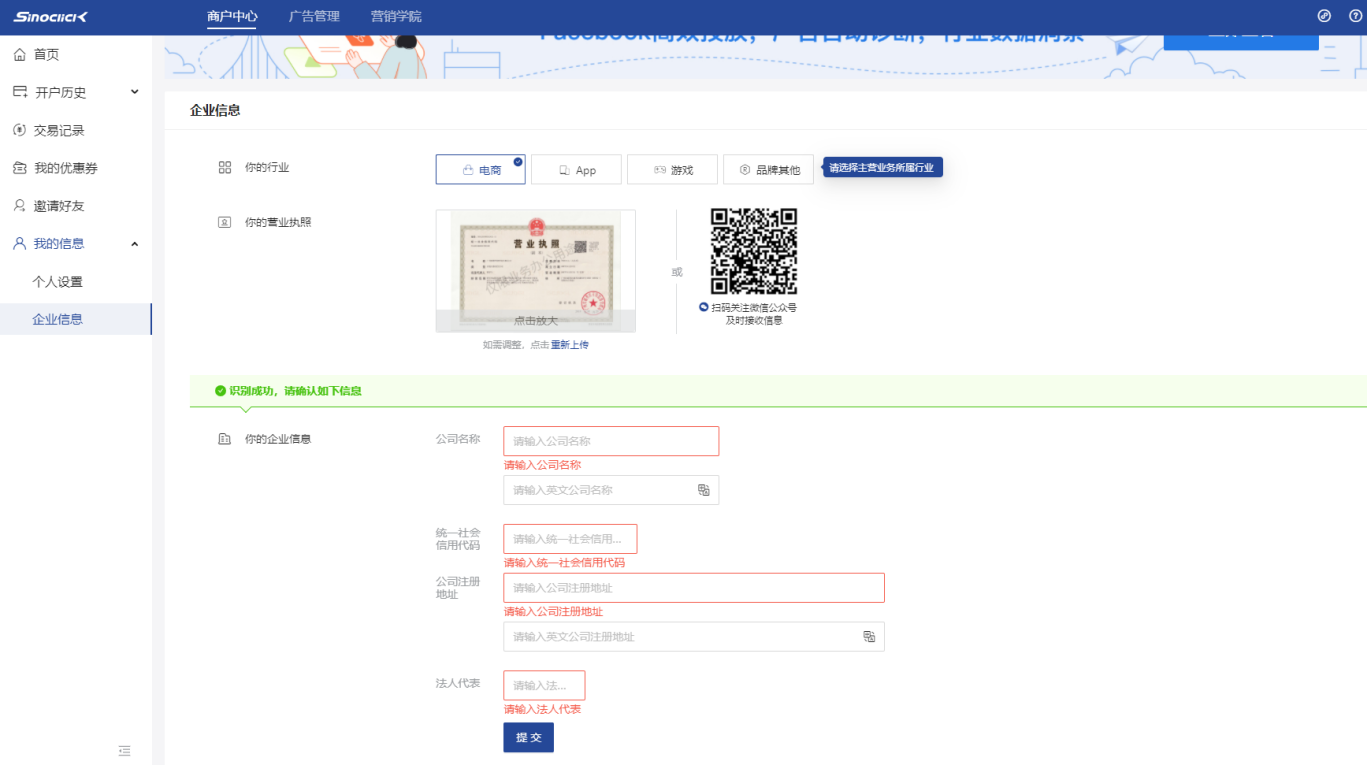1367x765 pixels.
Task: Choose the 游戏 industry option
Action: [x=672, y=170]
